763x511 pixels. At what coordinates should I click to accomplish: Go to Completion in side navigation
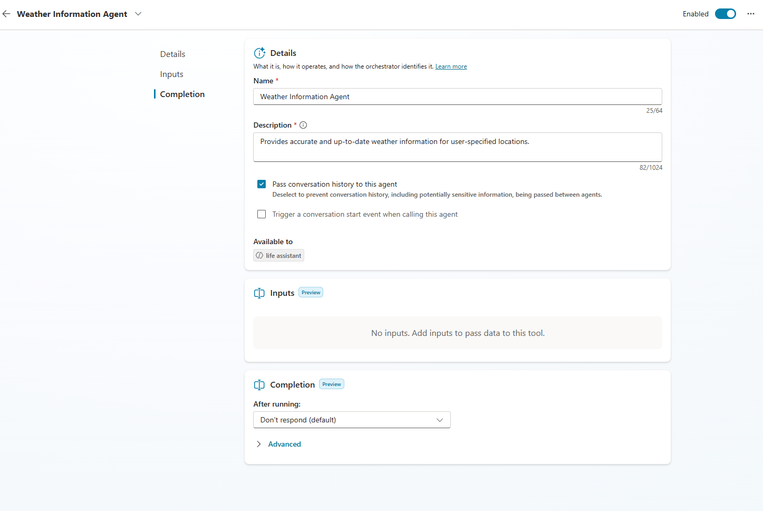click(x=182, y=94)
